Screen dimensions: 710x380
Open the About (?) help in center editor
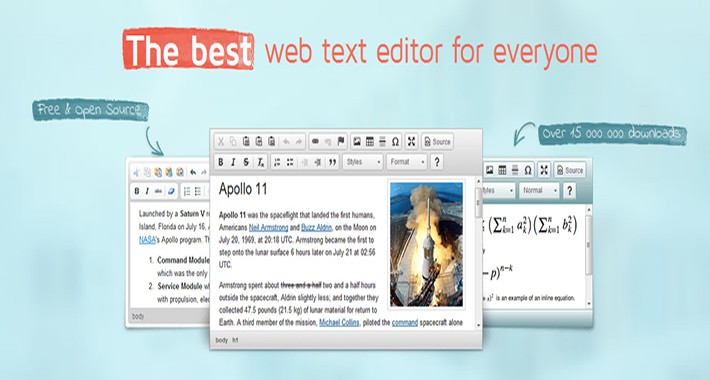(437, 162)
